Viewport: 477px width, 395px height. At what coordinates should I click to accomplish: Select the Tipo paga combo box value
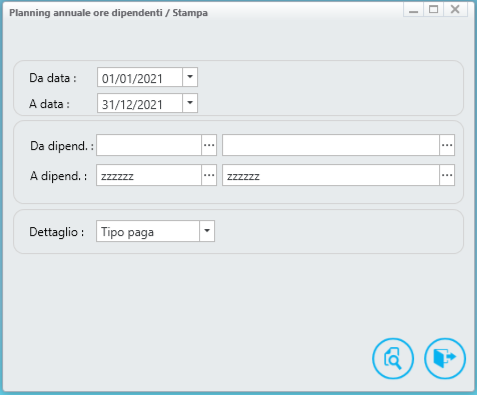pyautogui.click(x=148, y=231)
